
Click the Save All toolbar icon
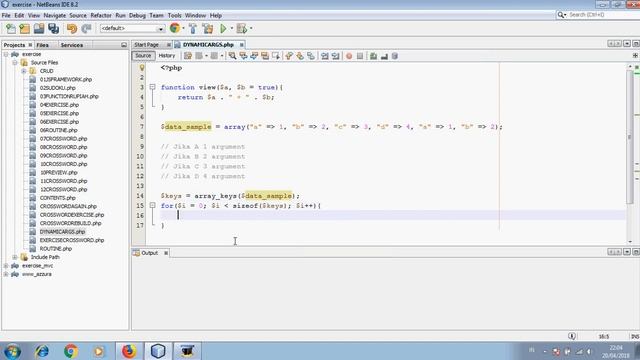53,28
